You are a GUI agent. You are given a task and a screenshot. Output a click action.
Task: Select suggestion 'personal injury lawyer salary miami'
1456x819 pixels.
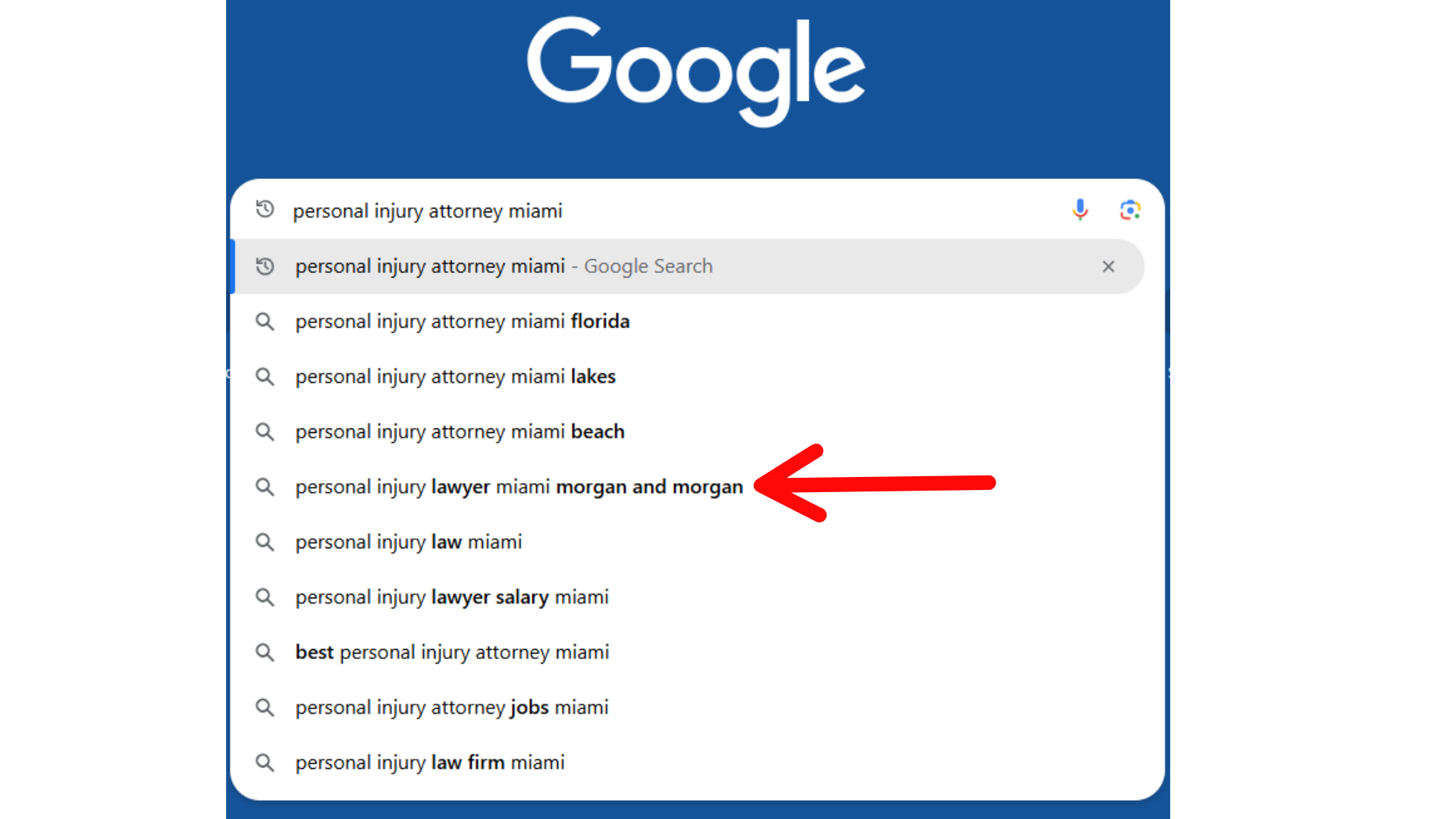(698, 598)
